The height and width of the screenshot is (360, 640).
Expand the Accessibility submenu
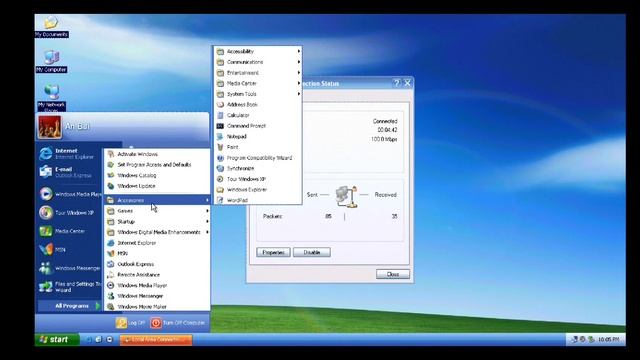(x=258, y=51)
